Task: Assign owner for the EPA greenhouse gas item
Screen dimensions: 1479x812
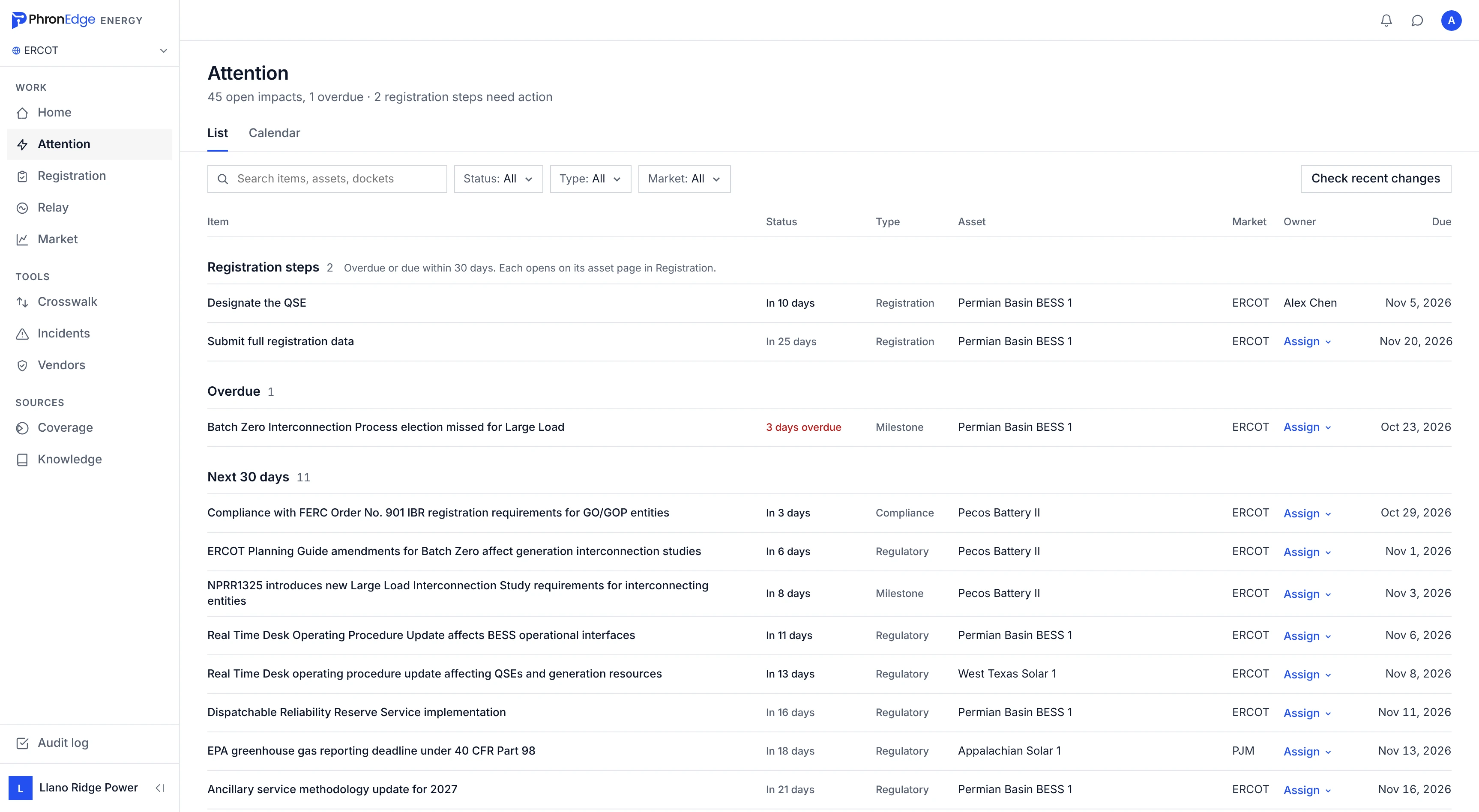Action: pos(1307,751)
